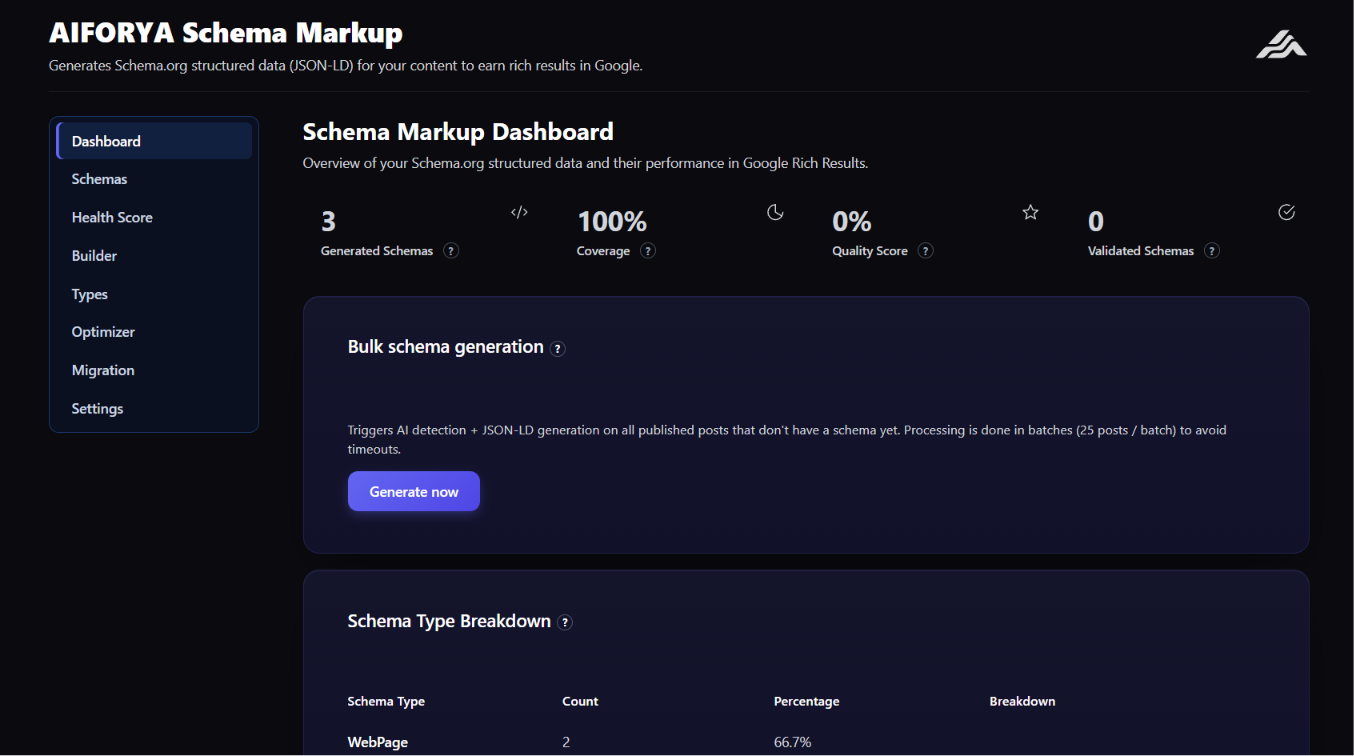
Task: Click the moon icon next to Coverage
Action: [x=775, y=212]
